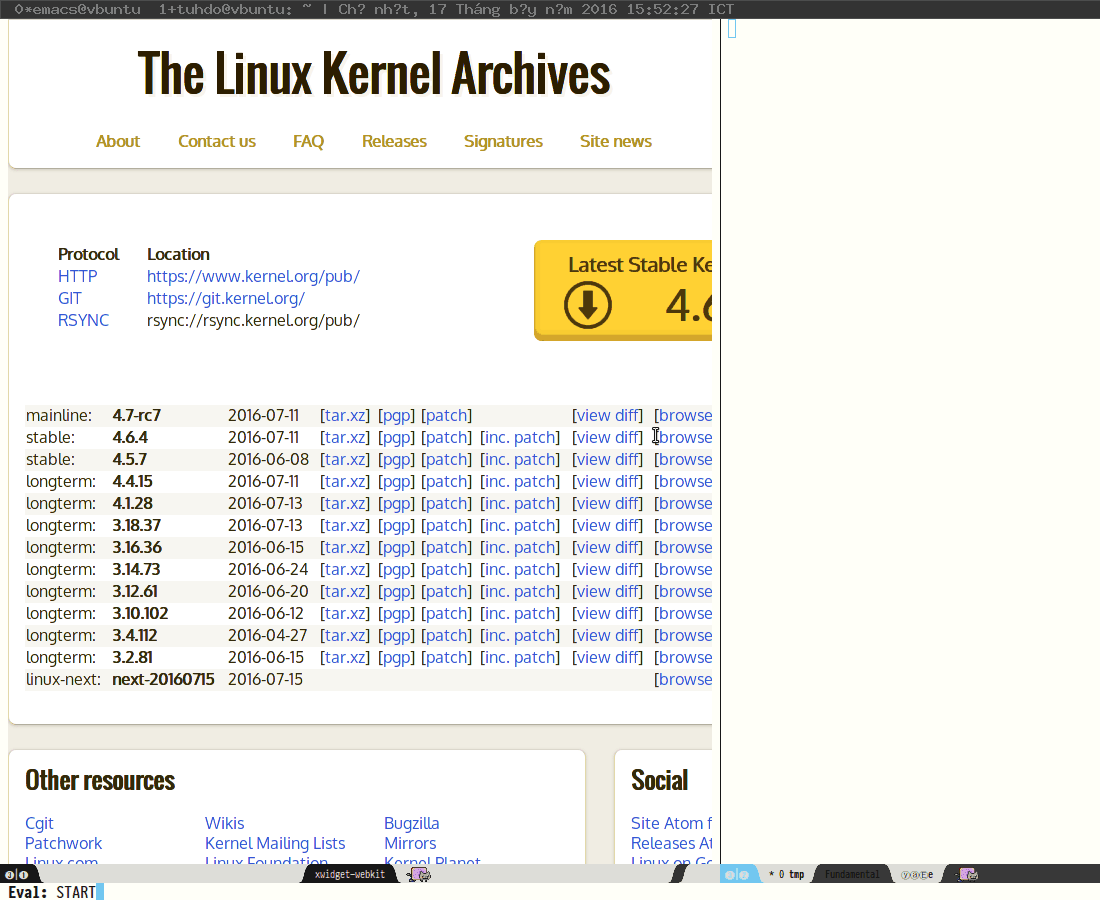Viewport: 1100px width, 900px height.
Task: Browse stable 4.6.4 source
Action: 683,437
